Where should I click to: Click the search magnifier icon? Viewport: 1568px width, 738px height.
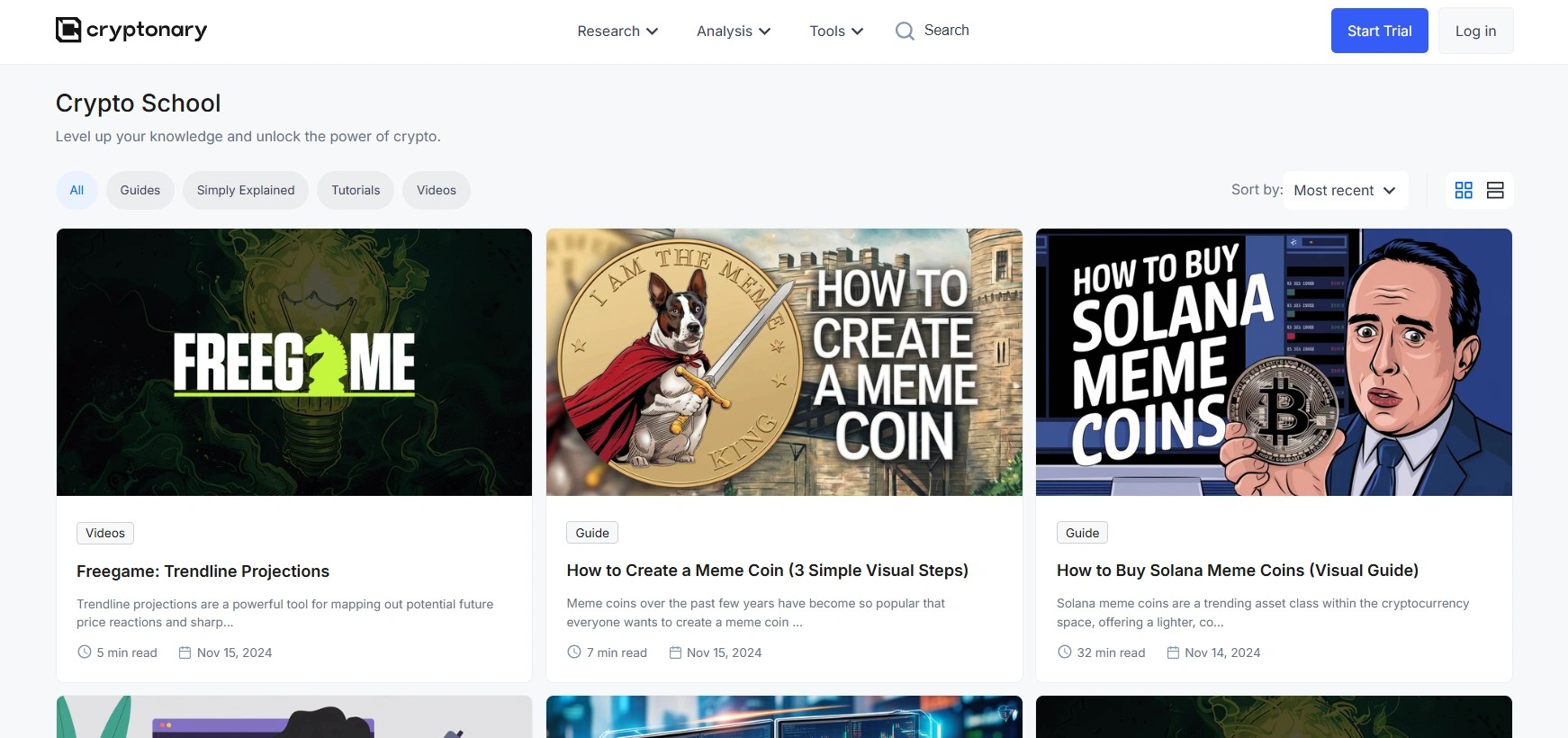pos(905,31)
